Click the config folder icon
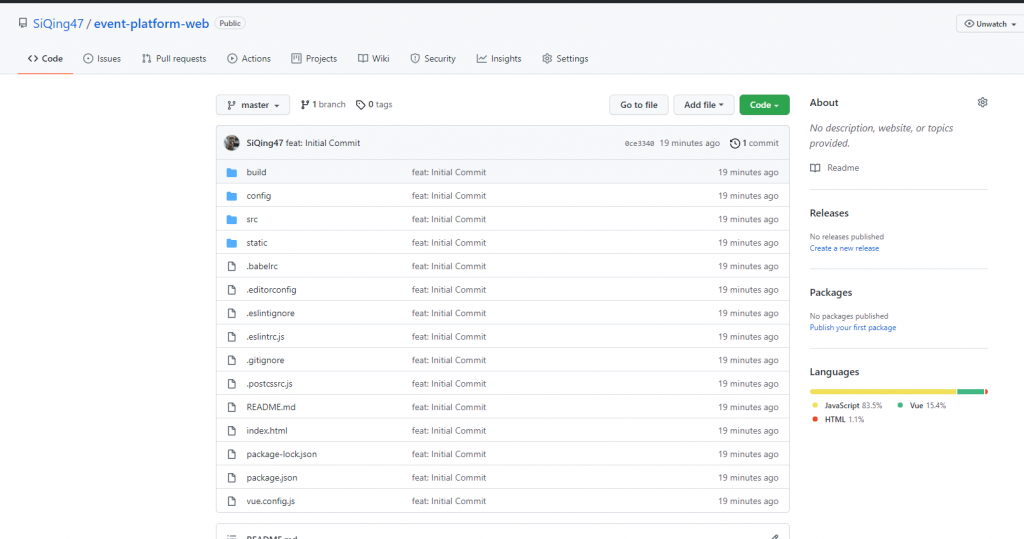Viewport: 1024px width, 539px height. (232, 196)
